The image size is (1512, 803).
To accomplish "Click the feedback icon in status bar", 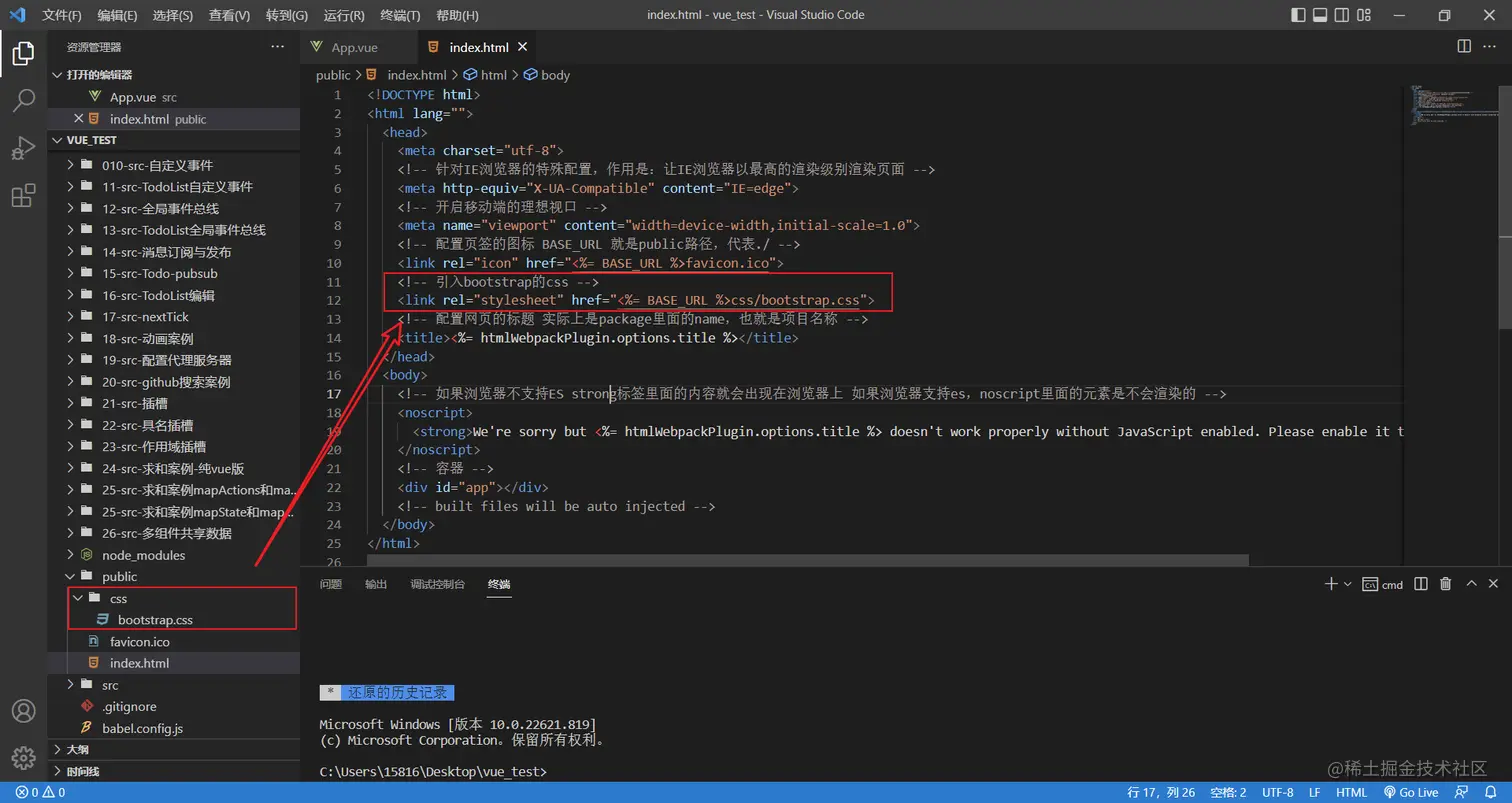I will 1462,792.
